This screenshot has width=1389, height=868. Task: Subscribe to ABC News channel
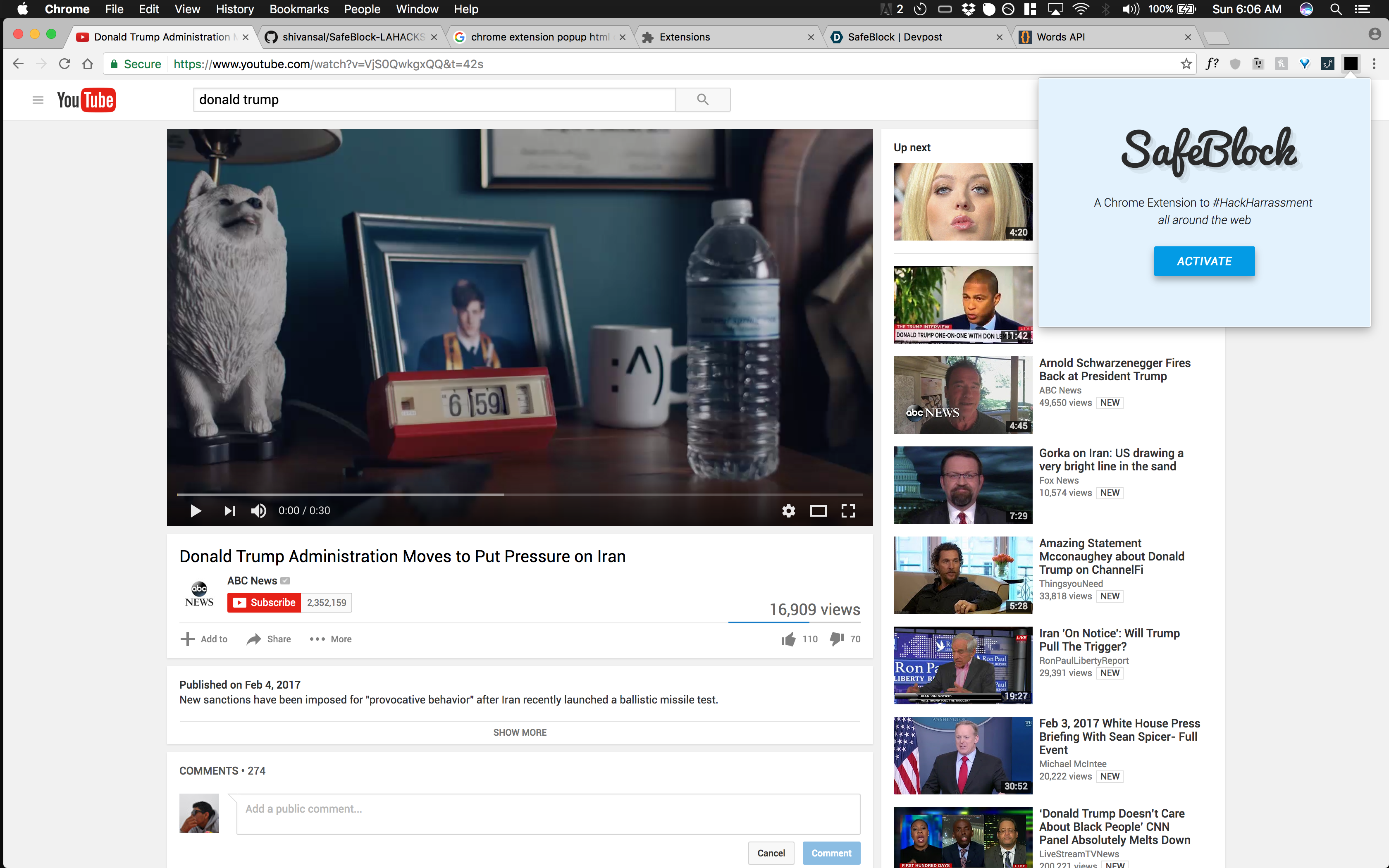tap(264, 602)
